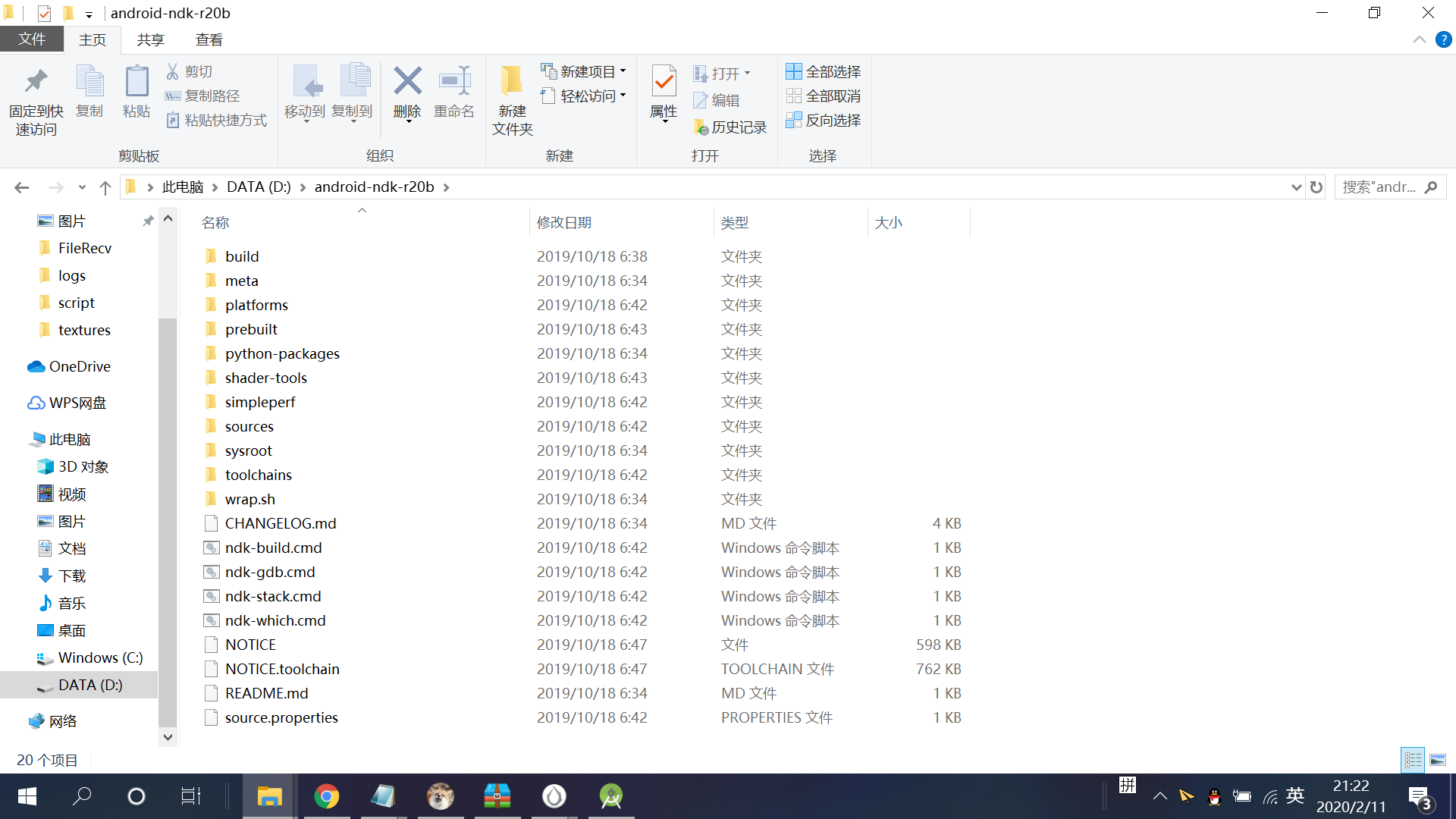The width and height of the screenshot is (1456, 819).
Task: Open the View (查看) ribbon tab
Action: (209, 40)
